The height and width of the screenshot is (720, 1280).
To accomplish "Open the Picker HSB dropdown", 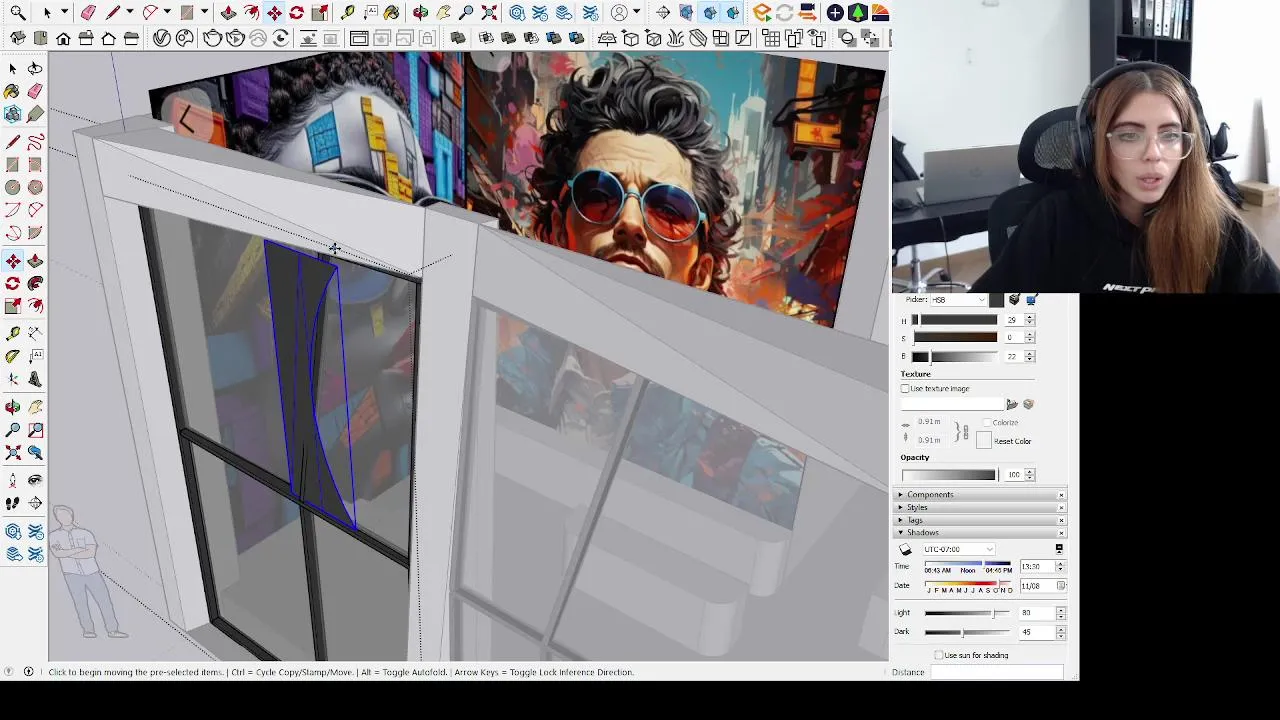I will tap(958, 299).
